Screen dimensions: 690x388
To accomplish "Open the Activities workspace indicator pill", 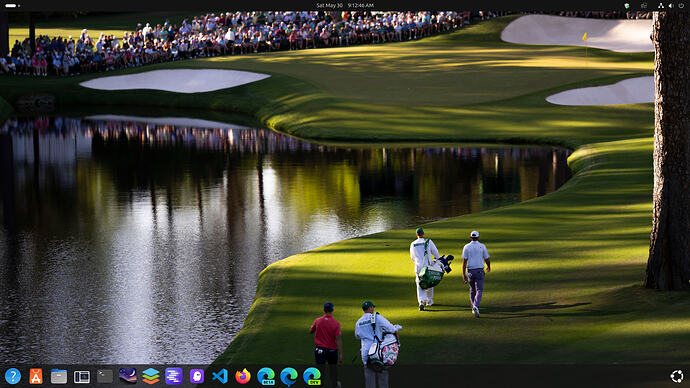I will click(x=12, y=5).
